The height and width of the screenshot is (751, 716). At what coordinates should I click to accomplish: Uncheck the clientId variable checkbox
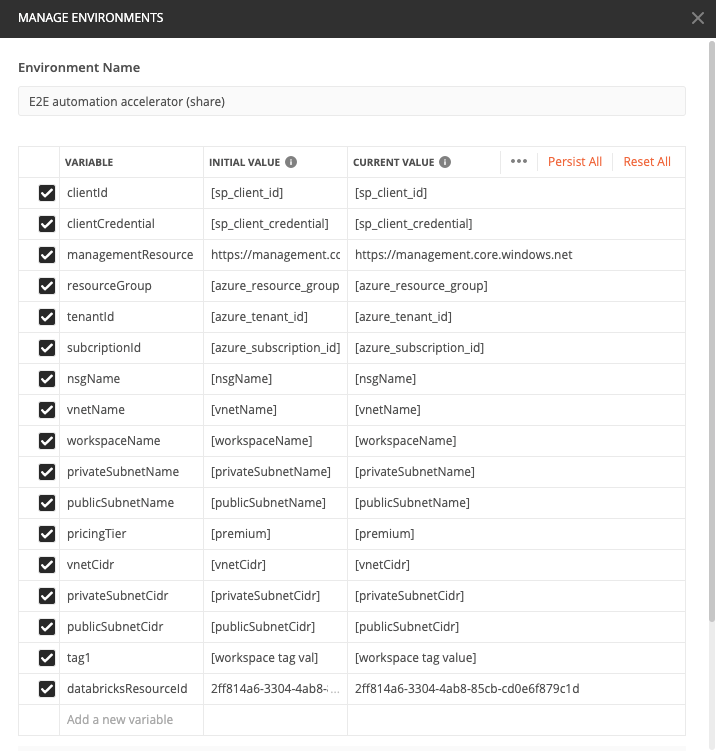click(47, 193)
